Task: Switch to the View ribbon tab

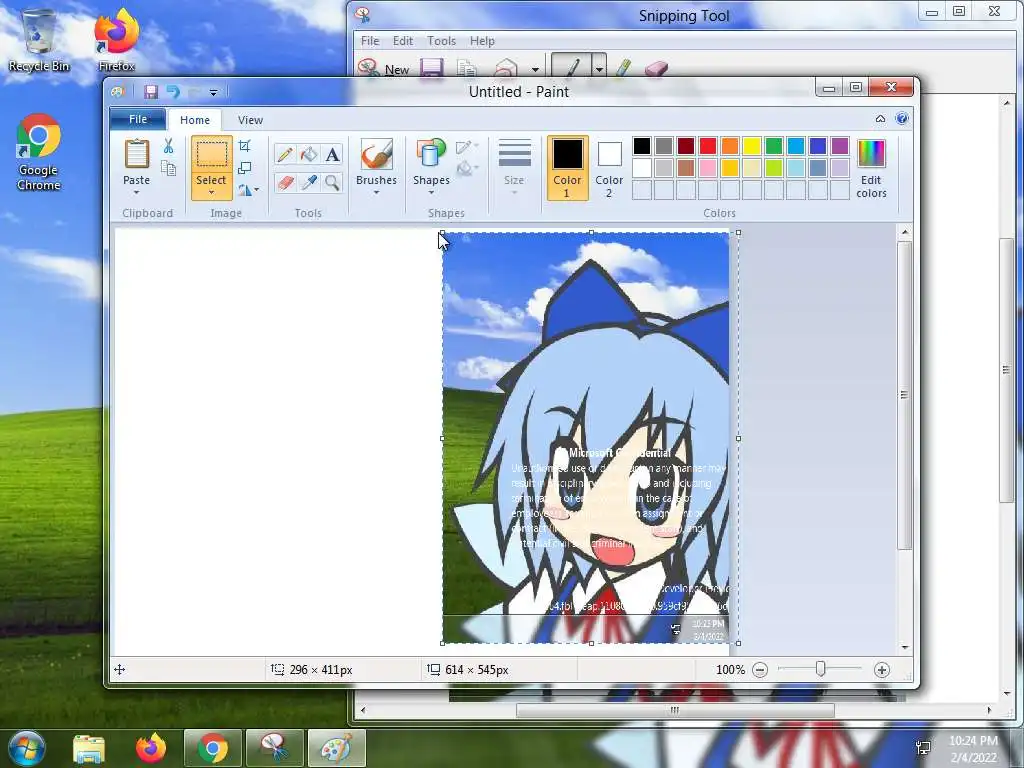Action: 250,120
